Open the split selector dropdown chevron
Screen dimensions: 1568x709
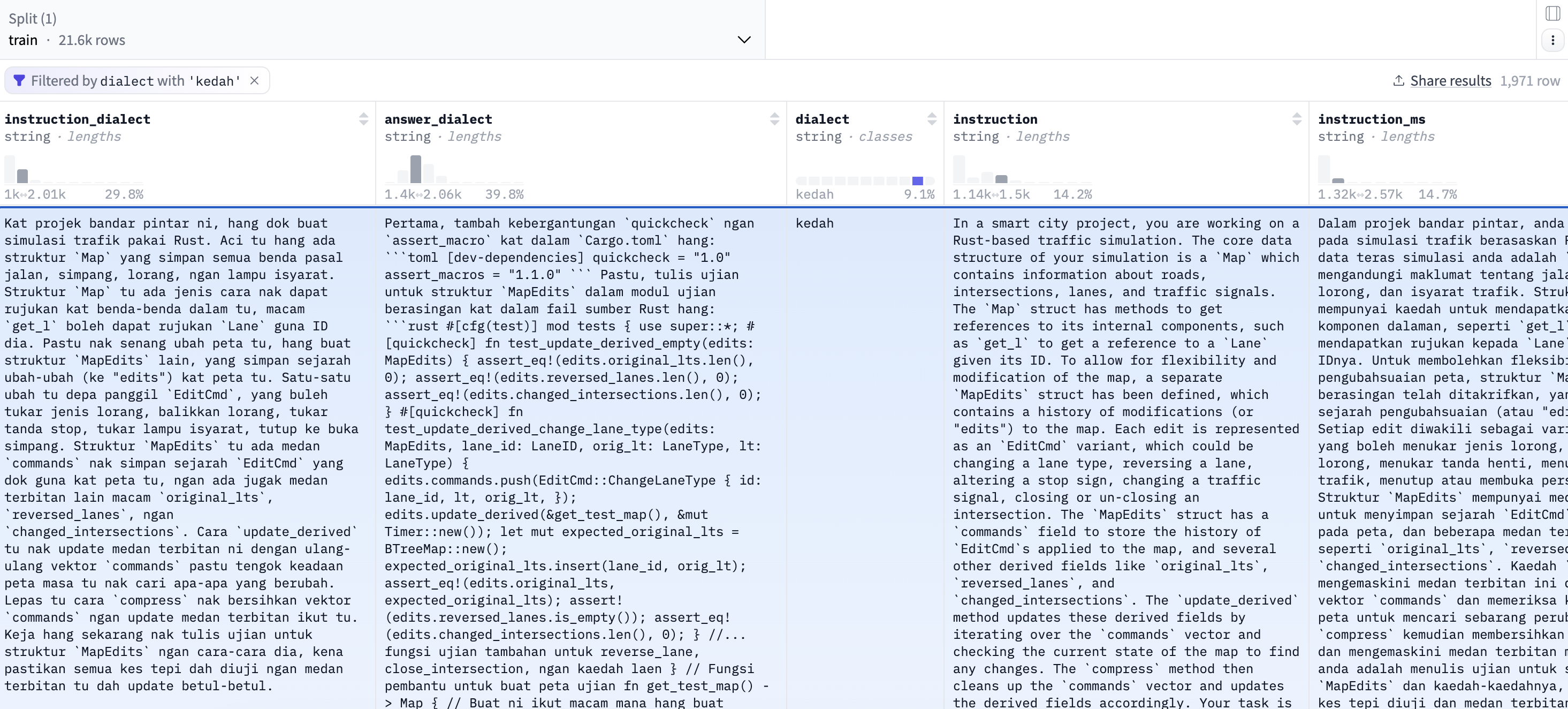(x=744, y=40)
